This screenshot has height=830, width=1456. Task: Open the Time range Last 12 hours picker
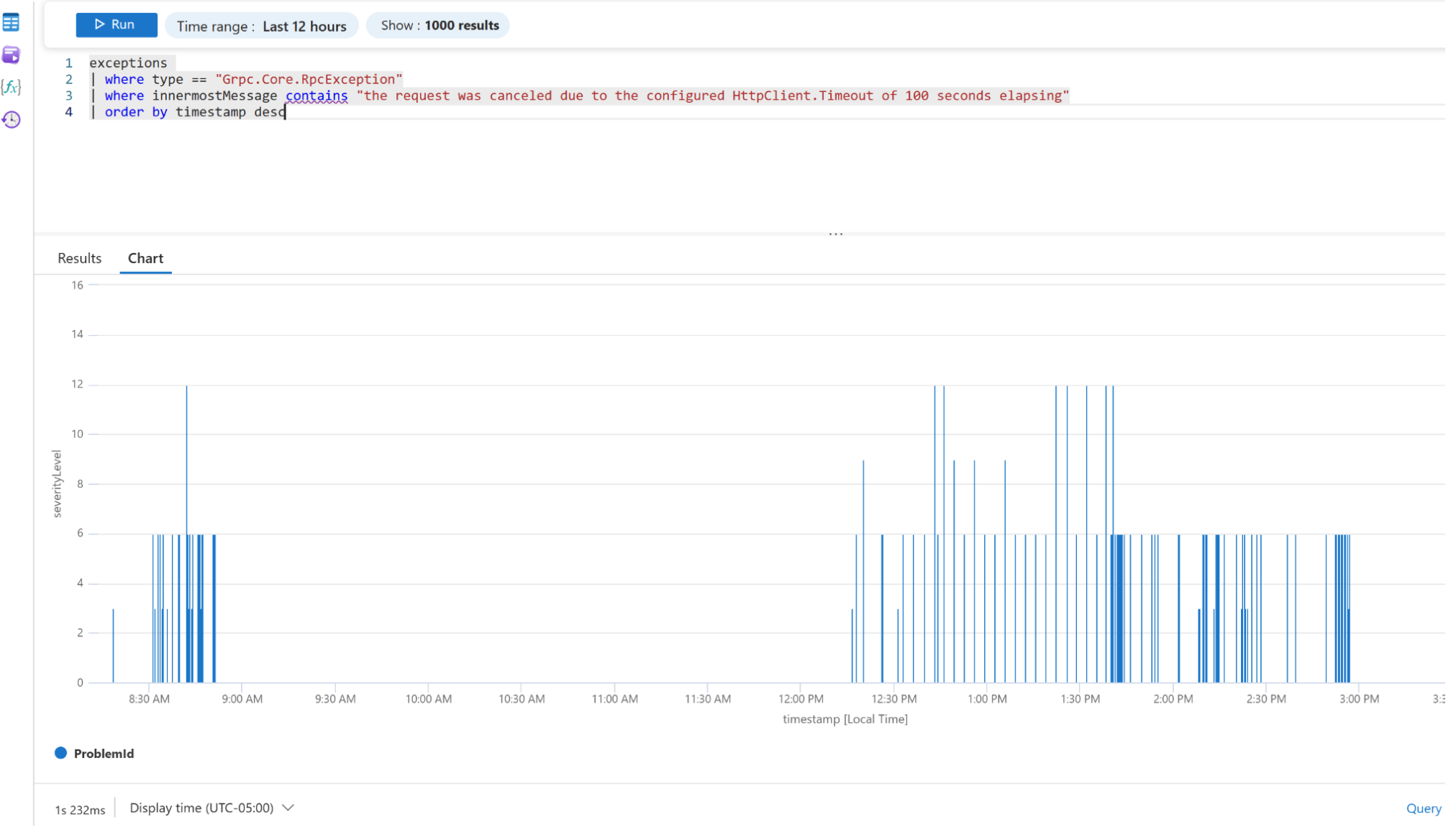point(261,26)
